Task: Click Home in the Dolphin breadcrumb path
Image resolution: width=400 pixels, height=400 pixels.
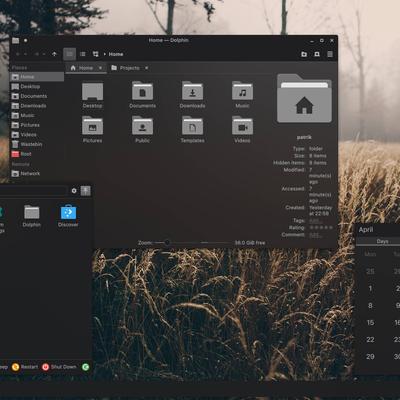Action: pos(116,54)
